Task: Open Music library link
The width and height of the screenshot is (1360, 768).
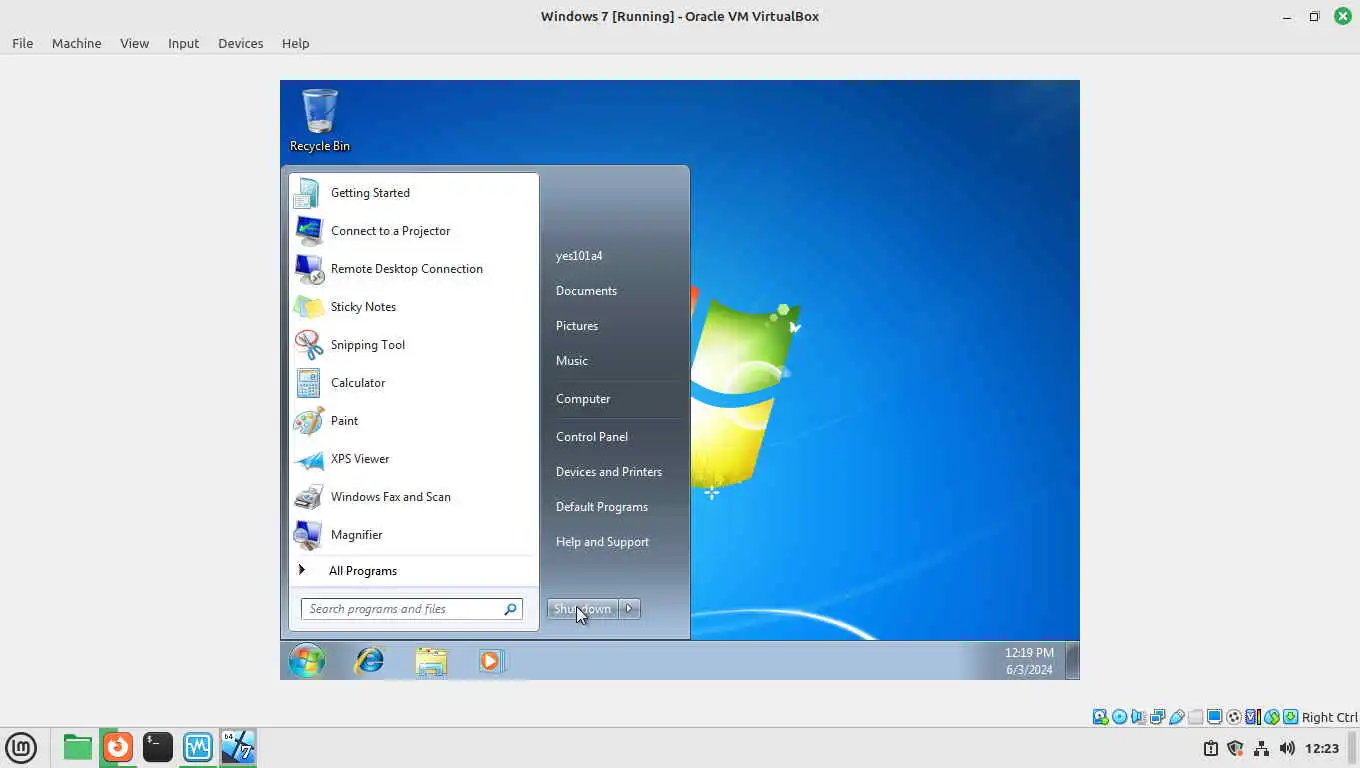Action: [x=572, y=361]
